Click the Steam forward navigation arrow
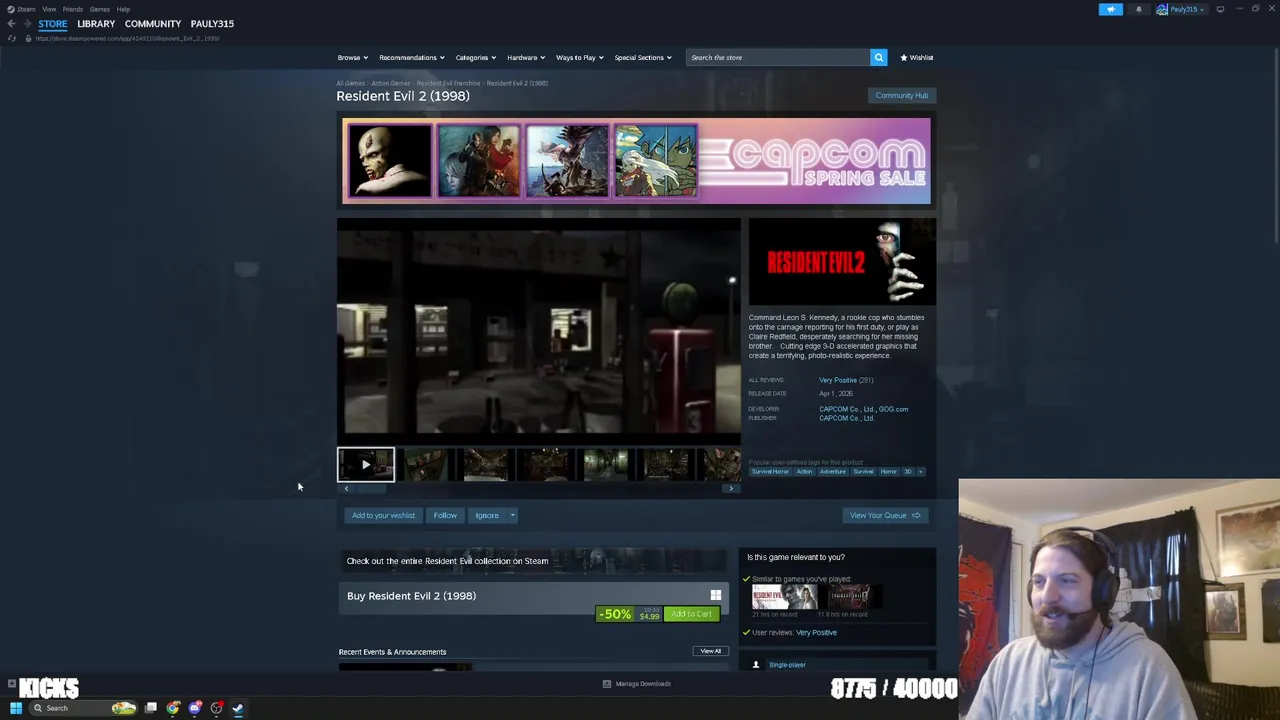The width and height of the screenshot is (1280, 720). coord(27,24)
